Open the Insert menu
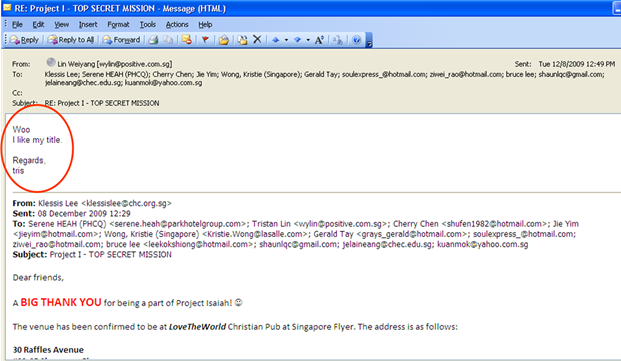Viewport: 621px width, 361px height. (88, 25)
